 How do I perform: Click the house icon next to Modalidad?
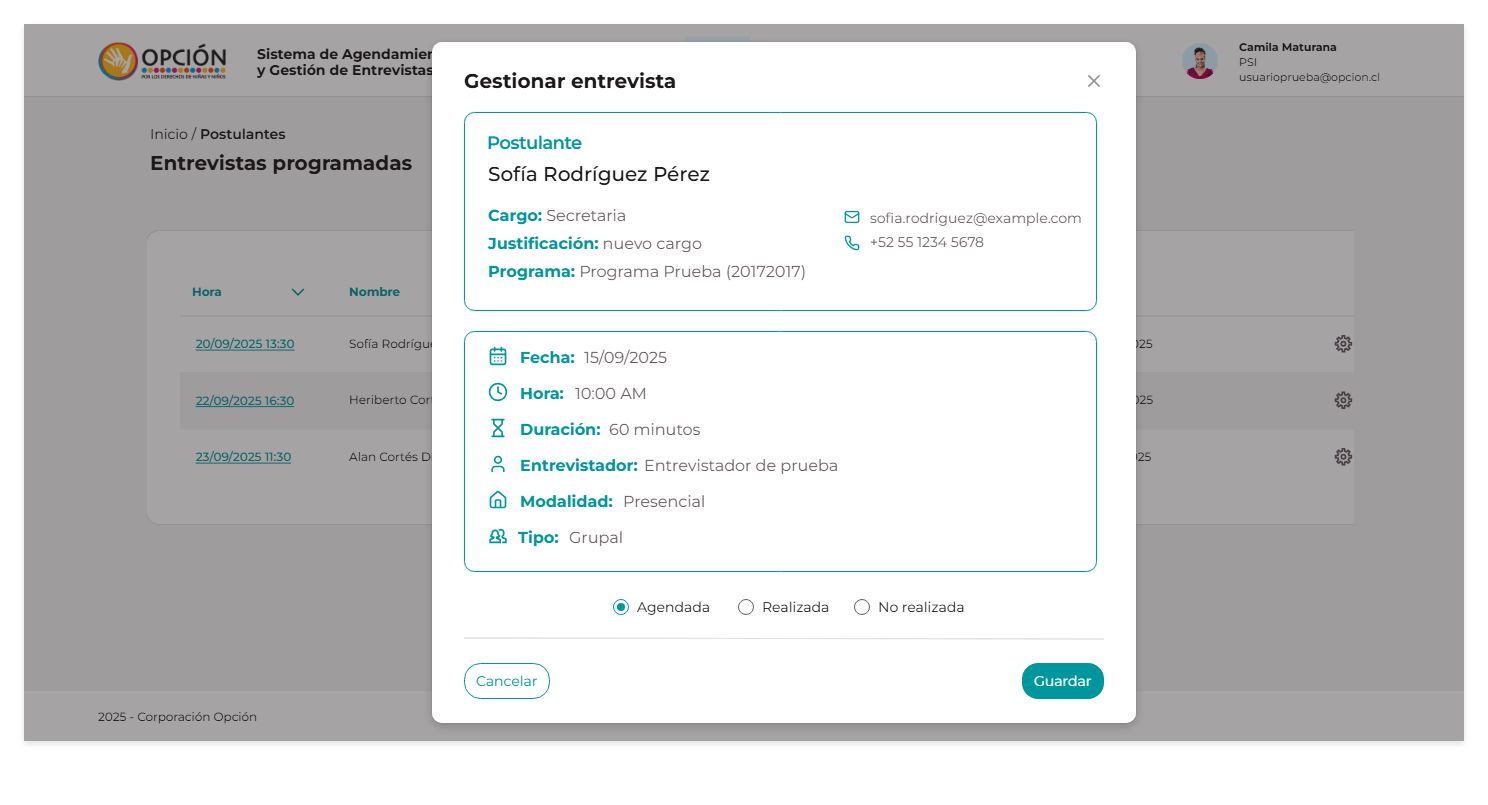coord(497,500)
